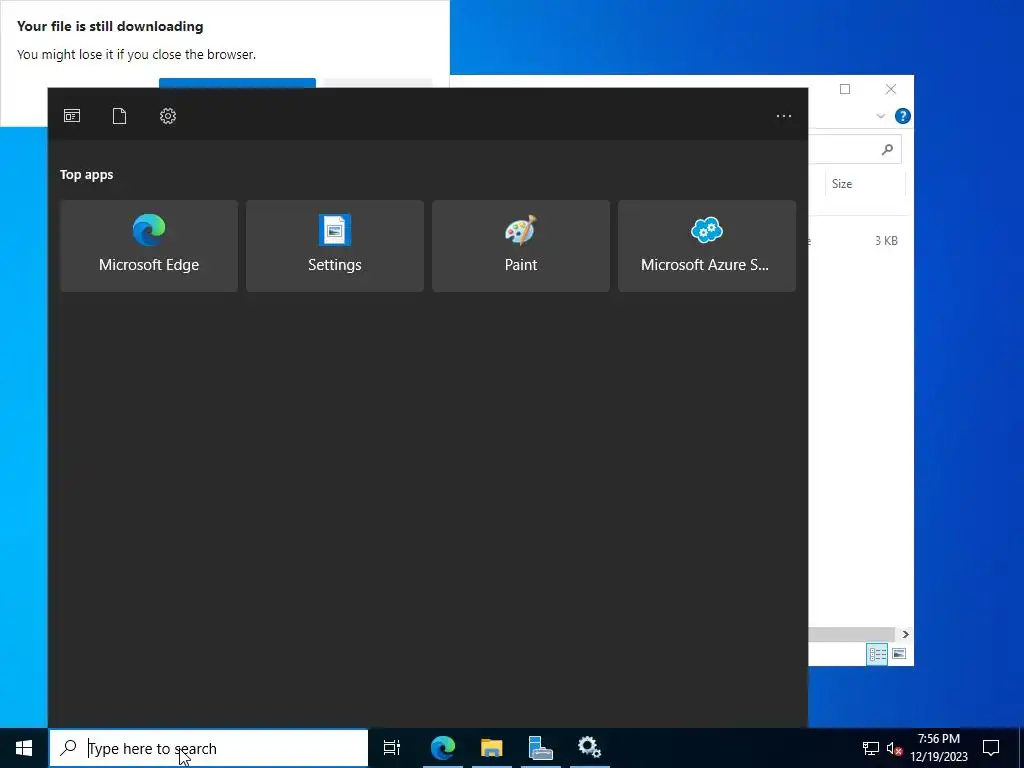Image resolution: width=1024 pixels, height=768 pixels.
Task: Click horizontal scrollbar right arrow in Explorer
Action: 905,634
